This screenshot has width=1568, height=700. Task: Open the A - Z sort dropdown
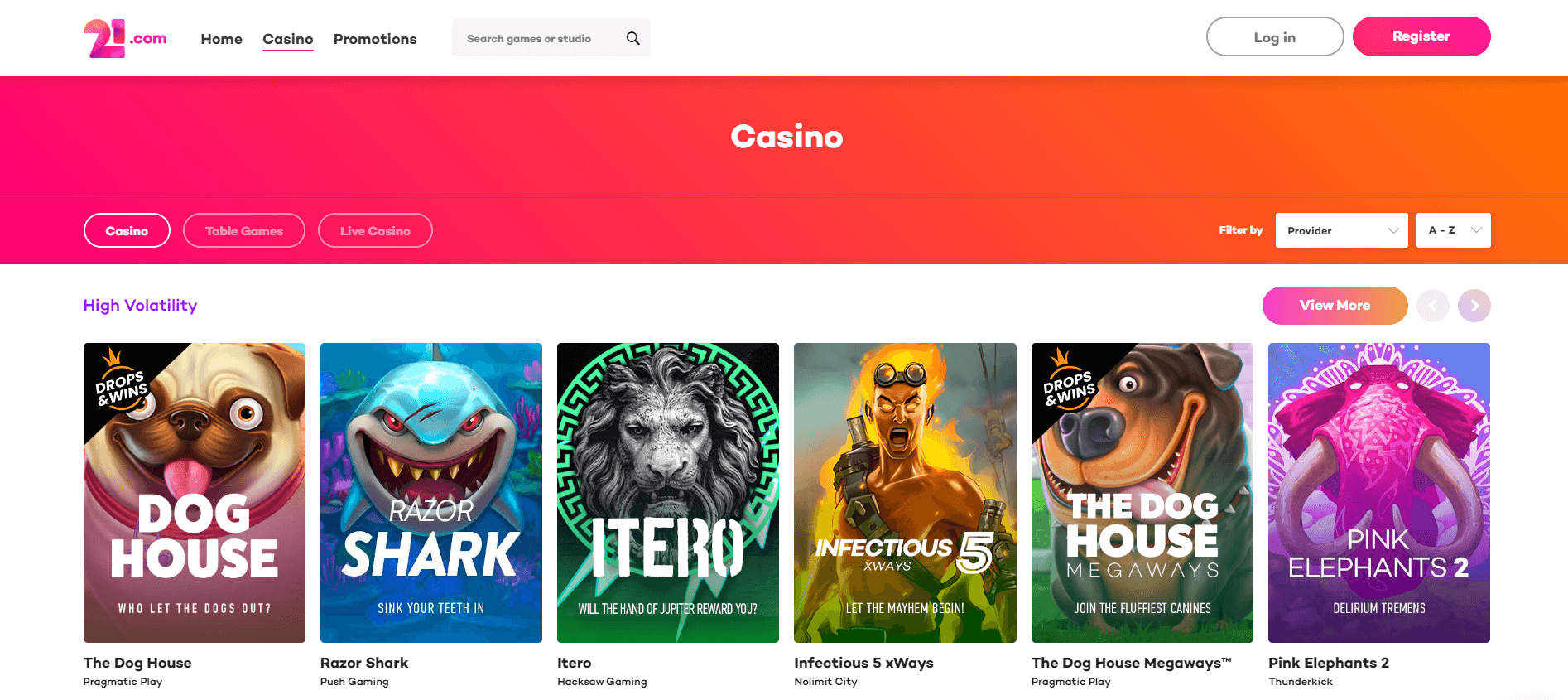[x=1454, y=230]
